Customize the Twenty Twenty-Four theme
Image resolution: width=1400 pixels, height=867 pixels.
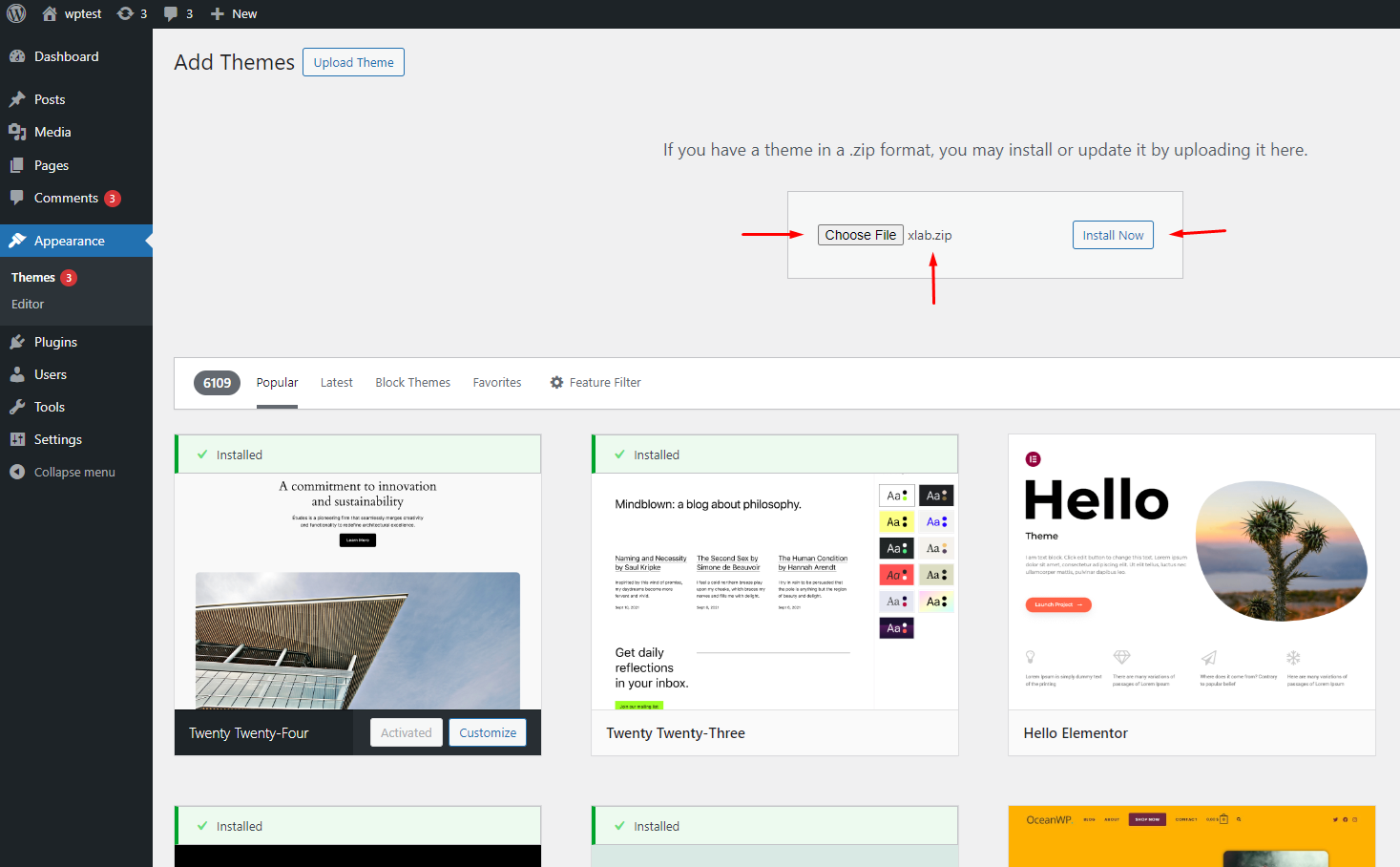487,732
